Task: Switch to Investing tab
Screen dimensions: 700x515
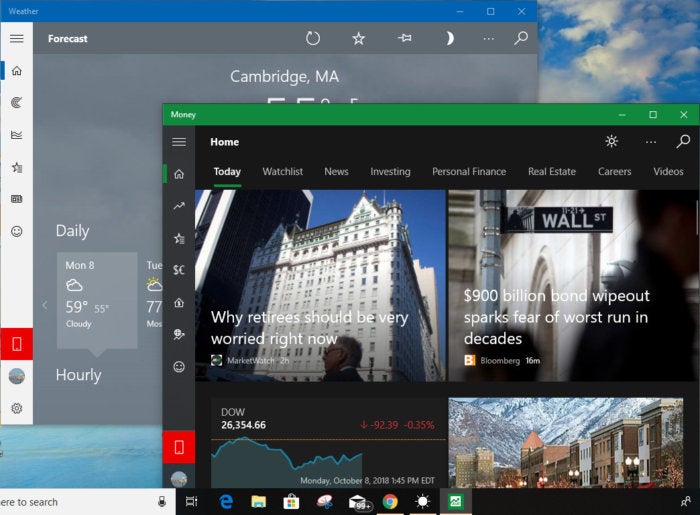Action: pos(390,172)
